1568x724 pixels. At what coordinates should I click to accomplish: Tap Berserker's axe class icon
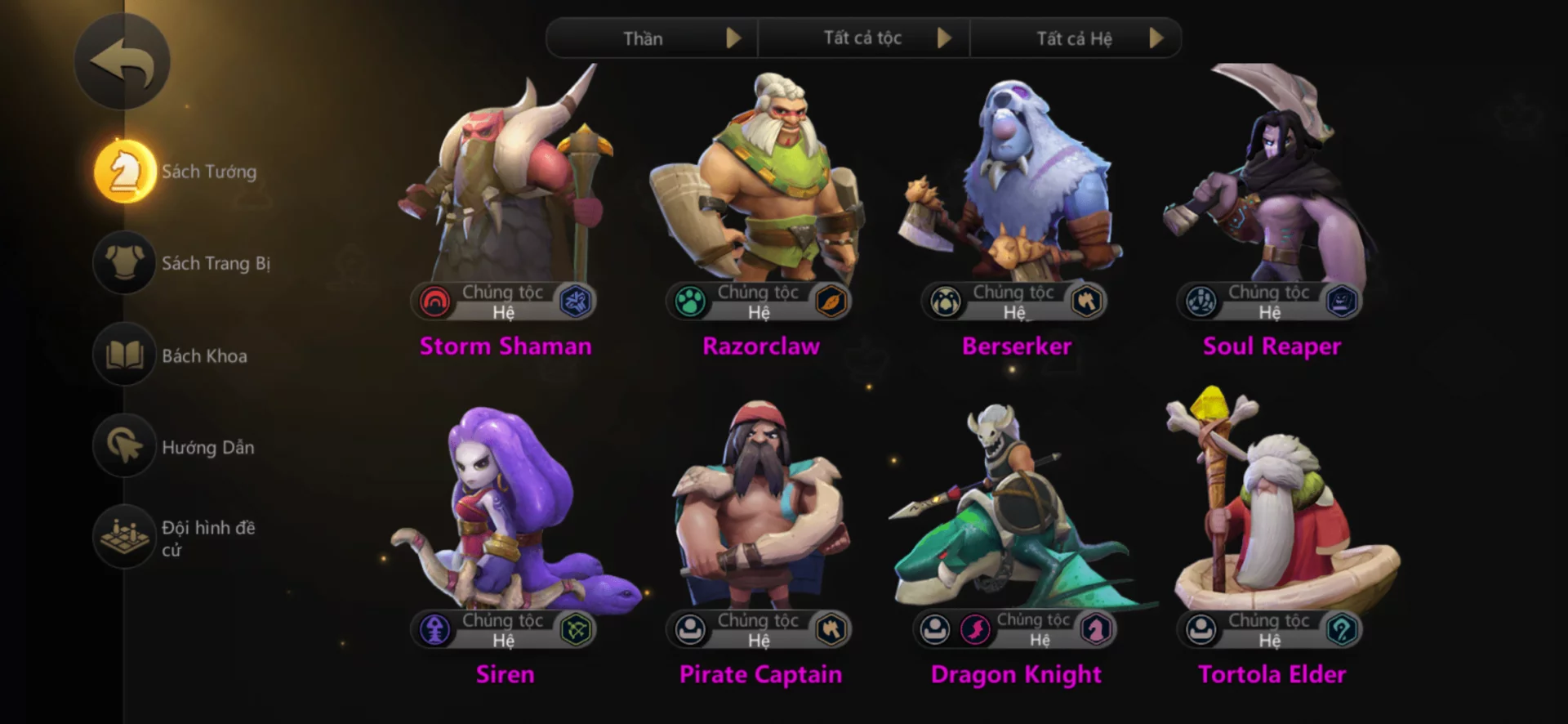[1087, 302]
